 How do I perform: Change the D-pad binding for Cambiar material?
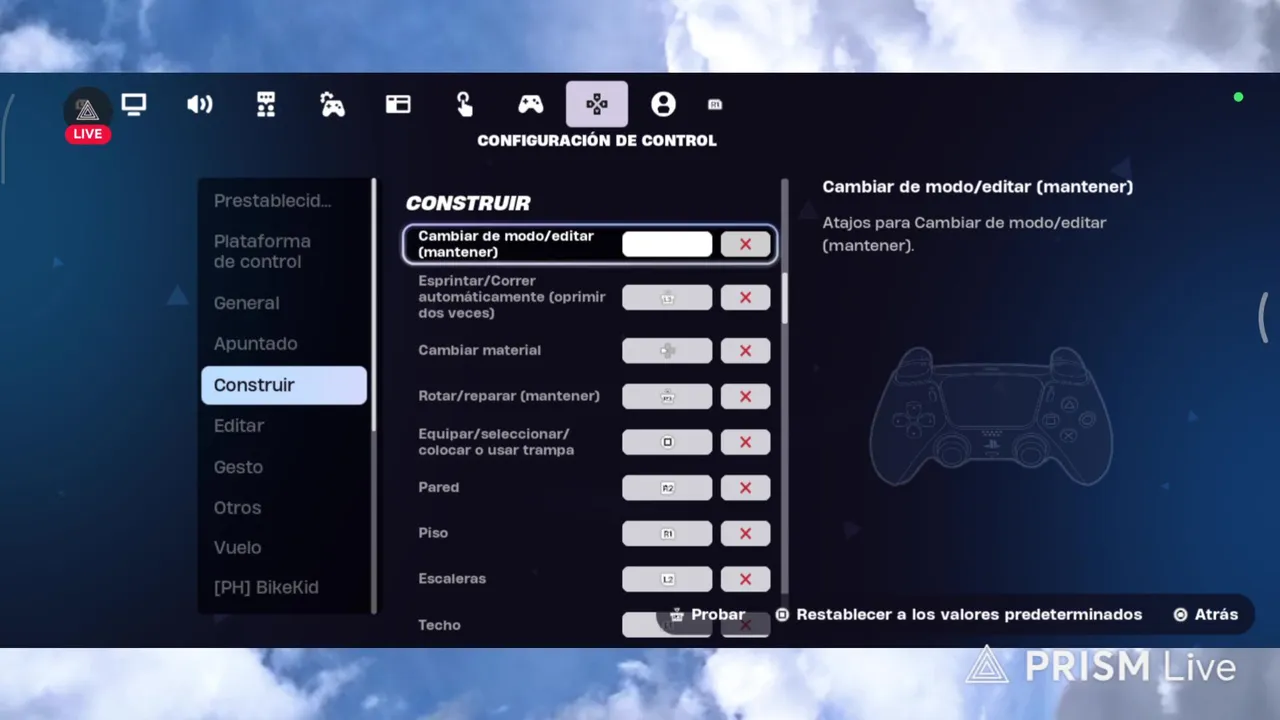[x=667, y=351]
